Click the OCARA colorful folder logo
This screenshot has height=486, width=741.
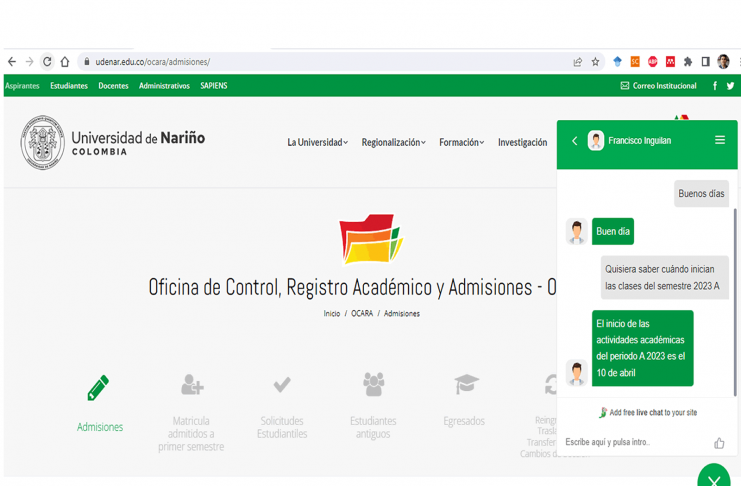click(371, 239)
